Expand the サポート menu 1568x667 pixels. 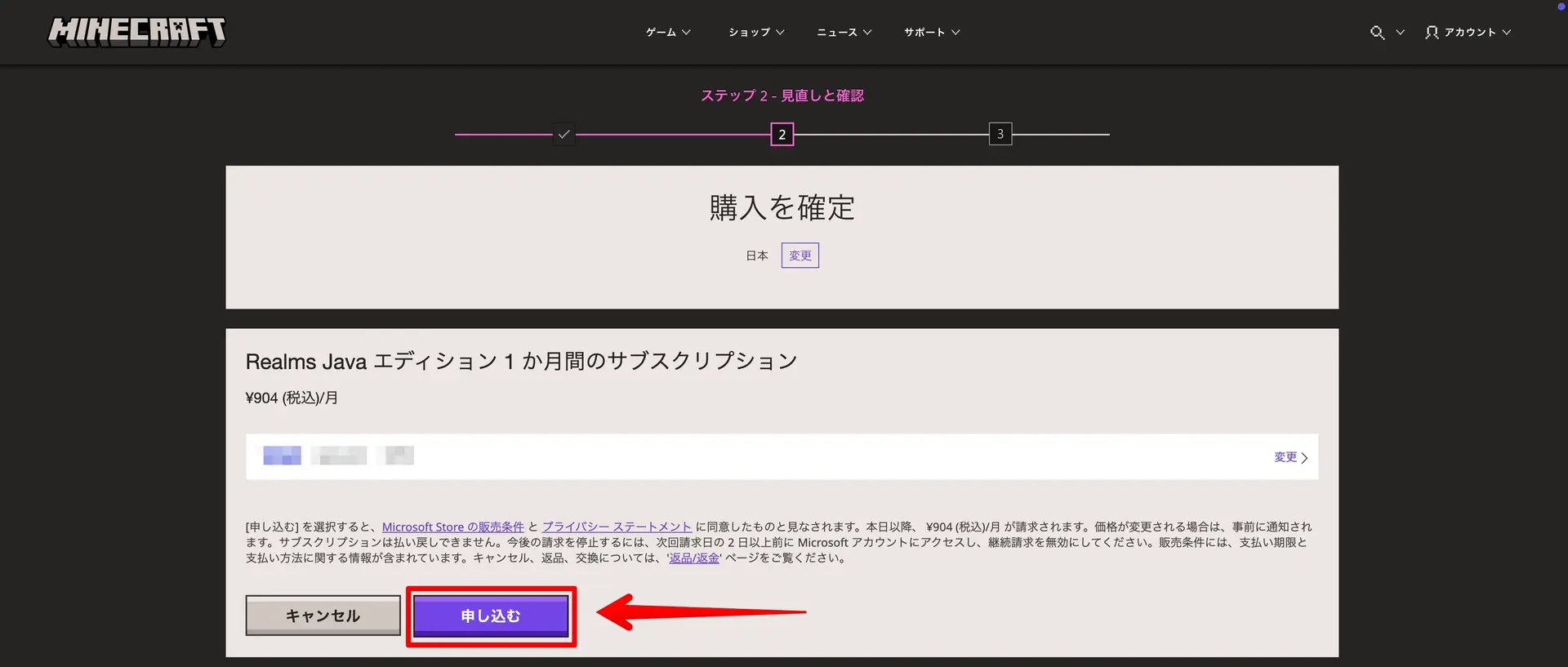pos(931,33)
